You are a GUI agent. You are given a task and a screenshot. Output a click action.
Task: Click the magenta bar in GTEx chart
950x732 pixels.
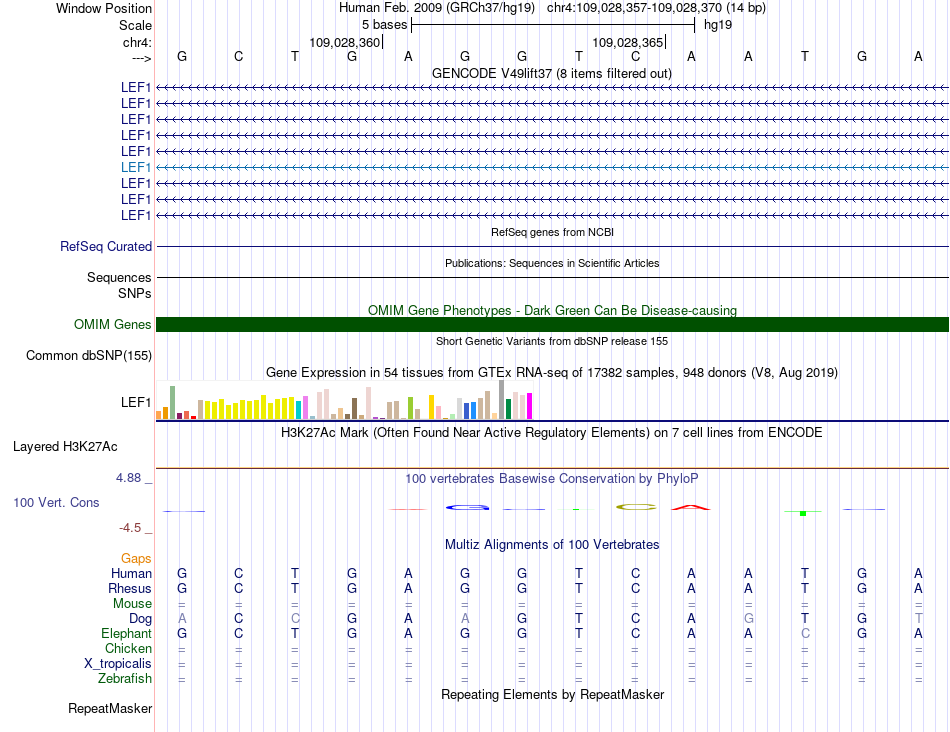529,406
